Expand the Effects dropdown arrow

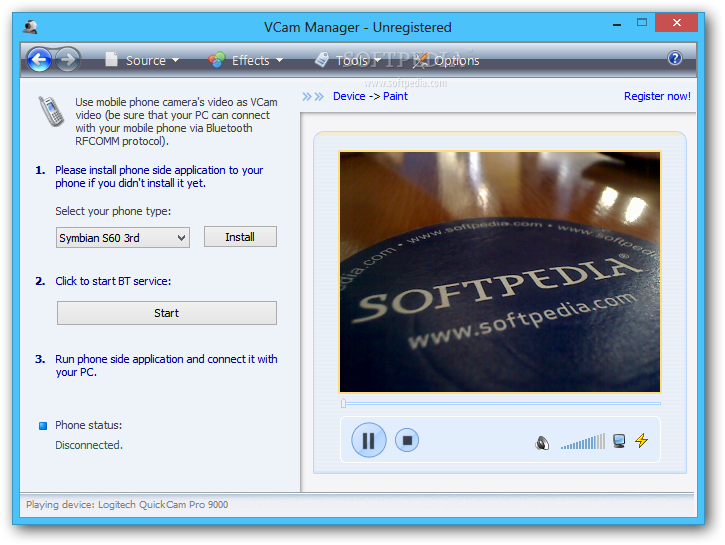tap(279, 61)
